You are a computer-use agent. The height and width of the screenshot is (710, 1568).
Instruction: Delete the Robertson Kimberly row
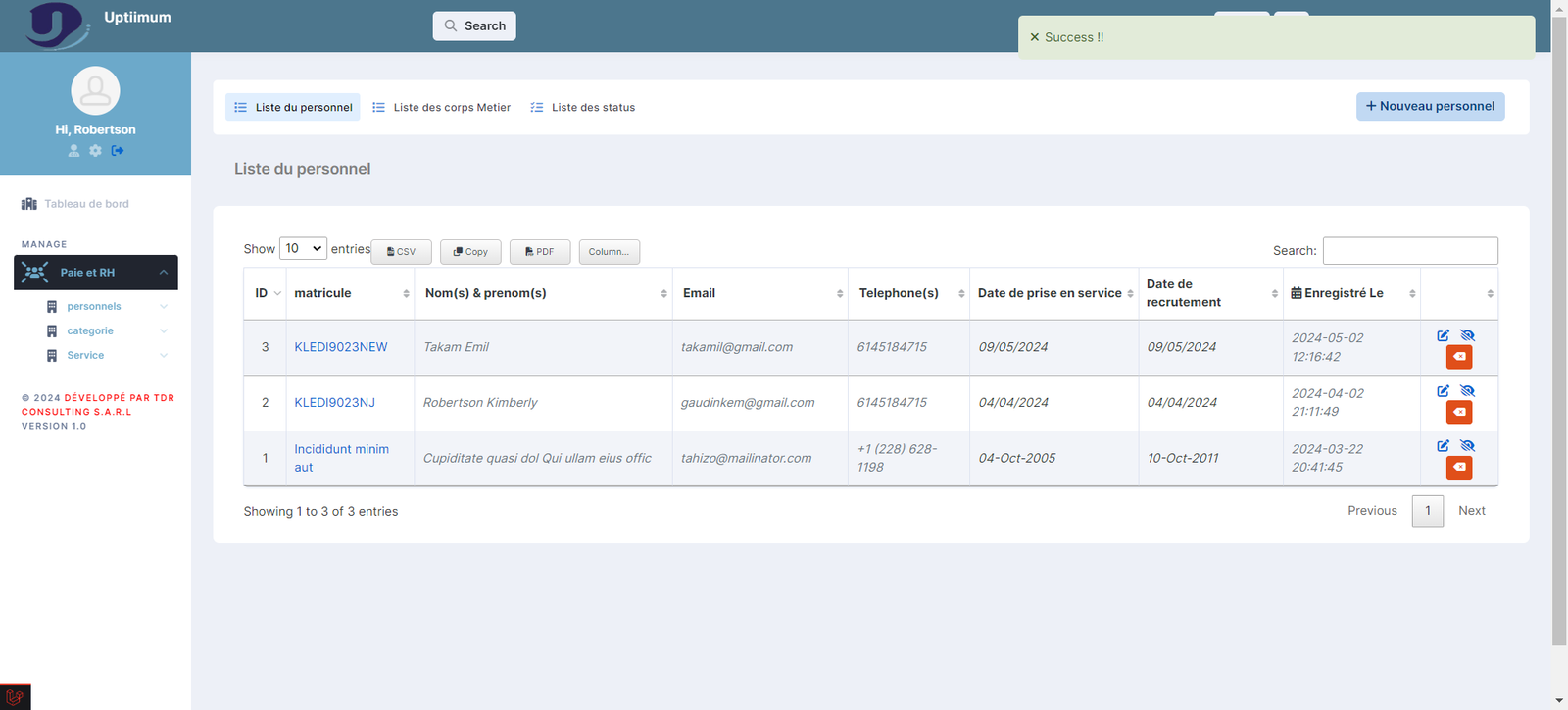pyautogui.click(x=1458, y=413)
